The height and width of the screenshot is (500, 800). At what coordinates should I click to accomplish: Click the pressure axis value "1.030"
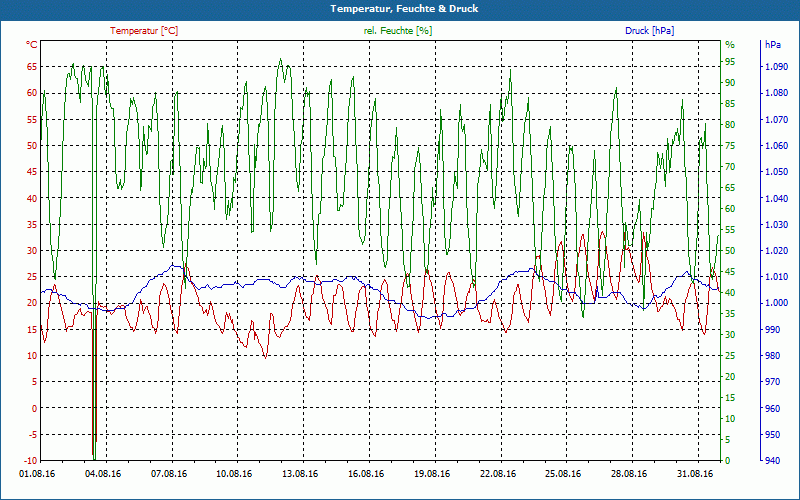click(777, 224)
